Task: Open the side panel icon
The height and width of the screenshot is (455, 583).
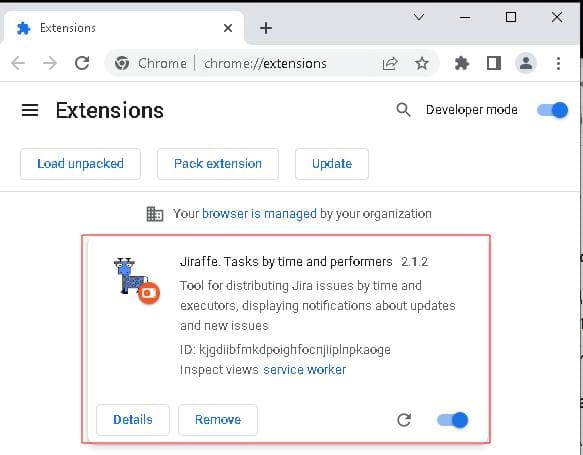Action: 494,64
